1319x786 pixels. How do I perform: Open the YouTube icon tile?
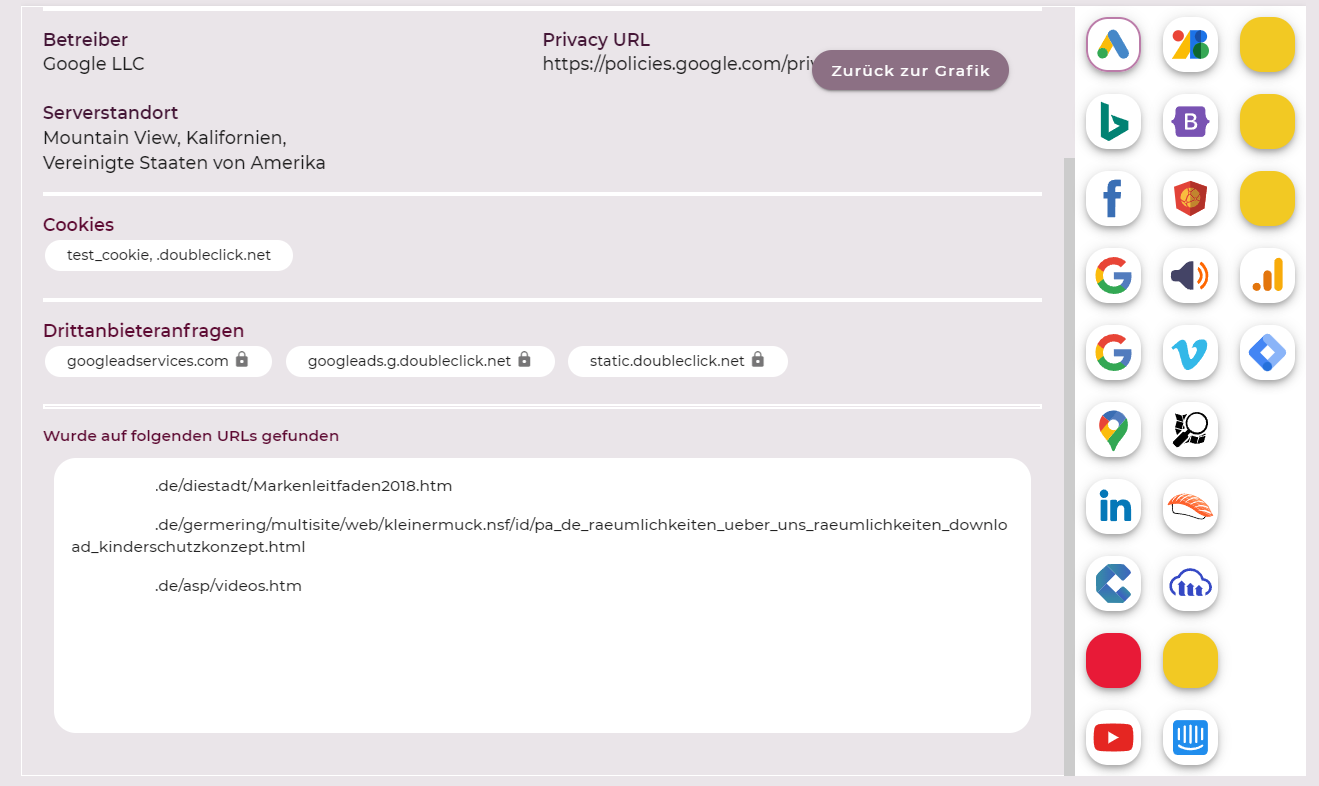pos(1113,738)
